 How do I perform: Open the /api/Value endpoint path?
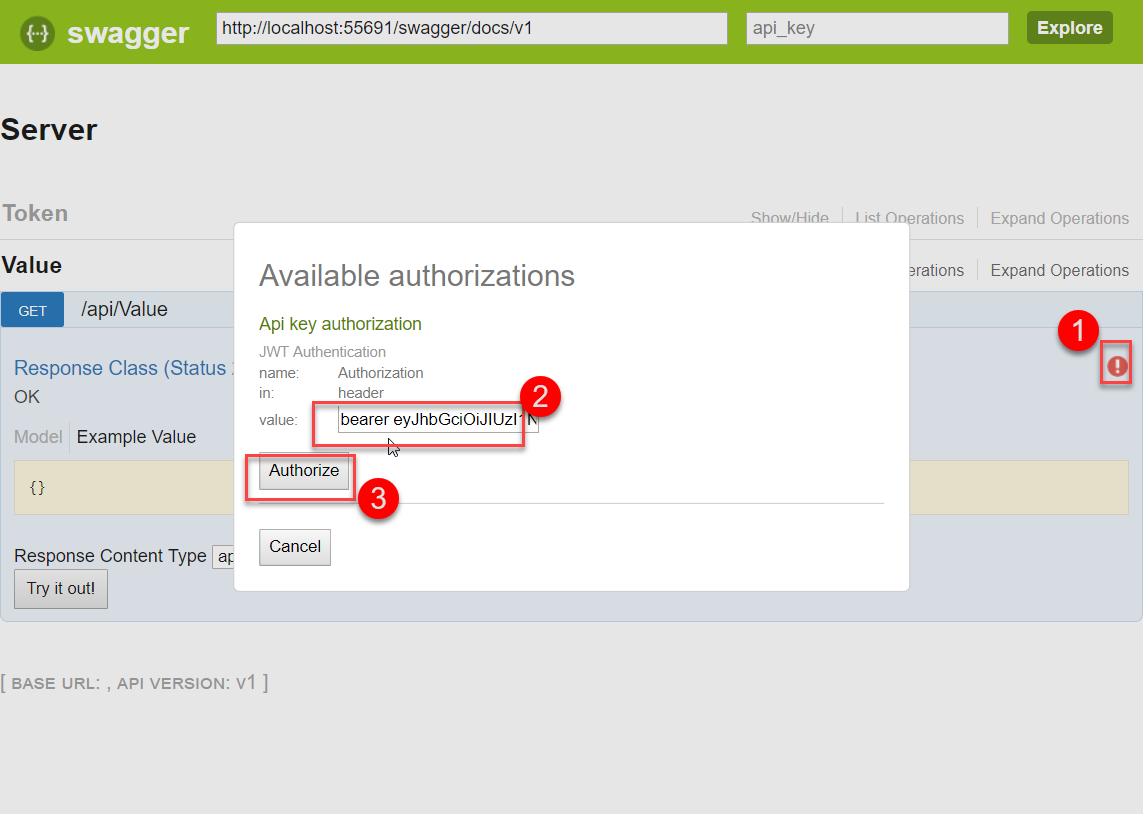click(x=124, y=310)
